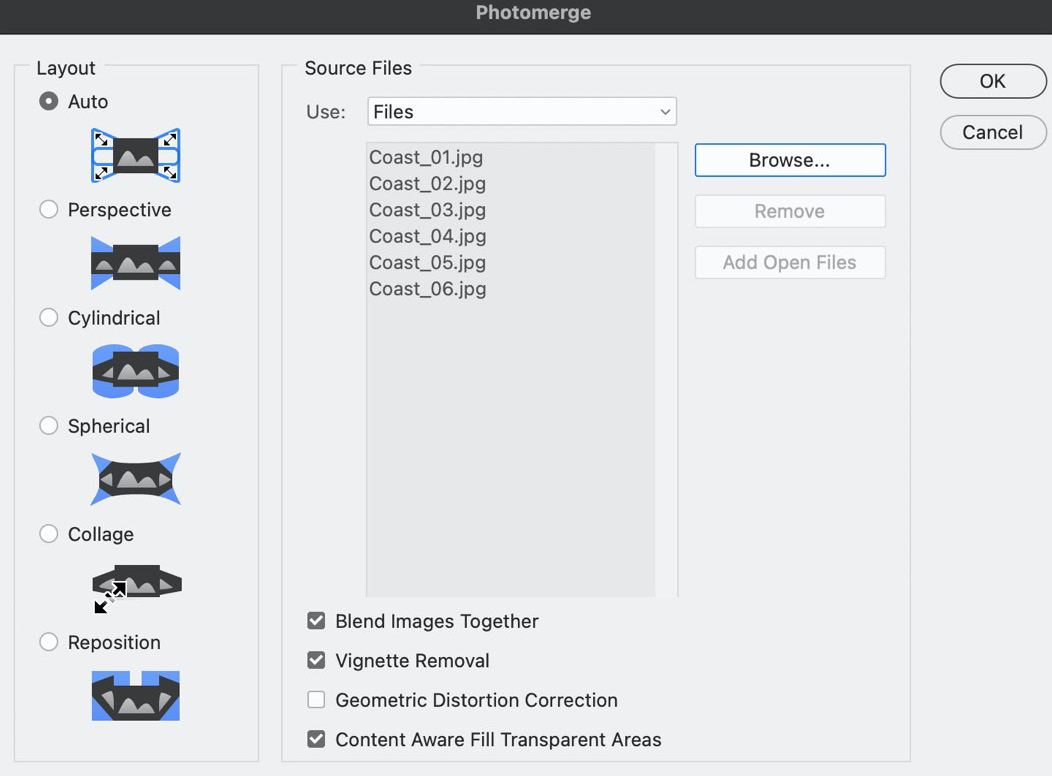Click OK to run Photomerge
Screen dimensions: 1052x776
click(993, 81)
